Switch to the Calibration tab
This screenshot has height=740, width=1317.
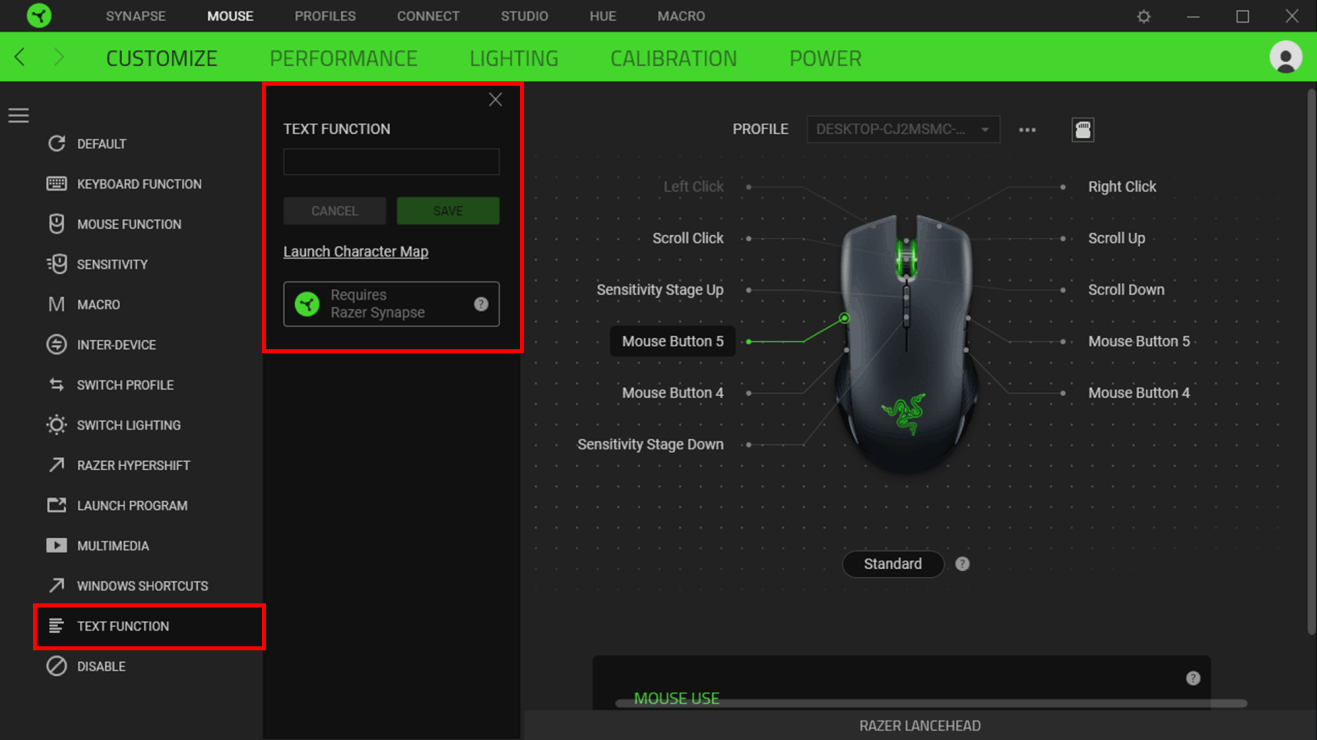pyautogui.click(x=673, y=58)
